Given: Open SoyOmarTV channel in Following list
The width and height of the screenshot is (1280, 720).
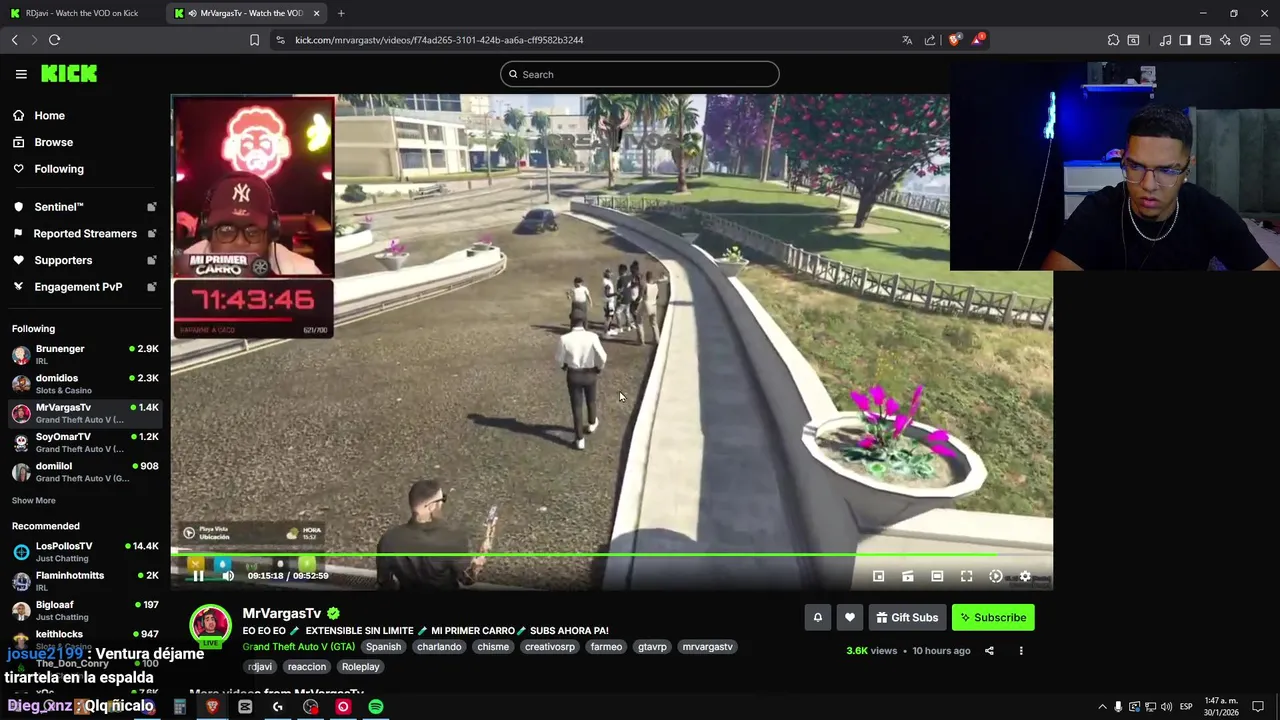Looking at the screenshot, I should [85, 442].
